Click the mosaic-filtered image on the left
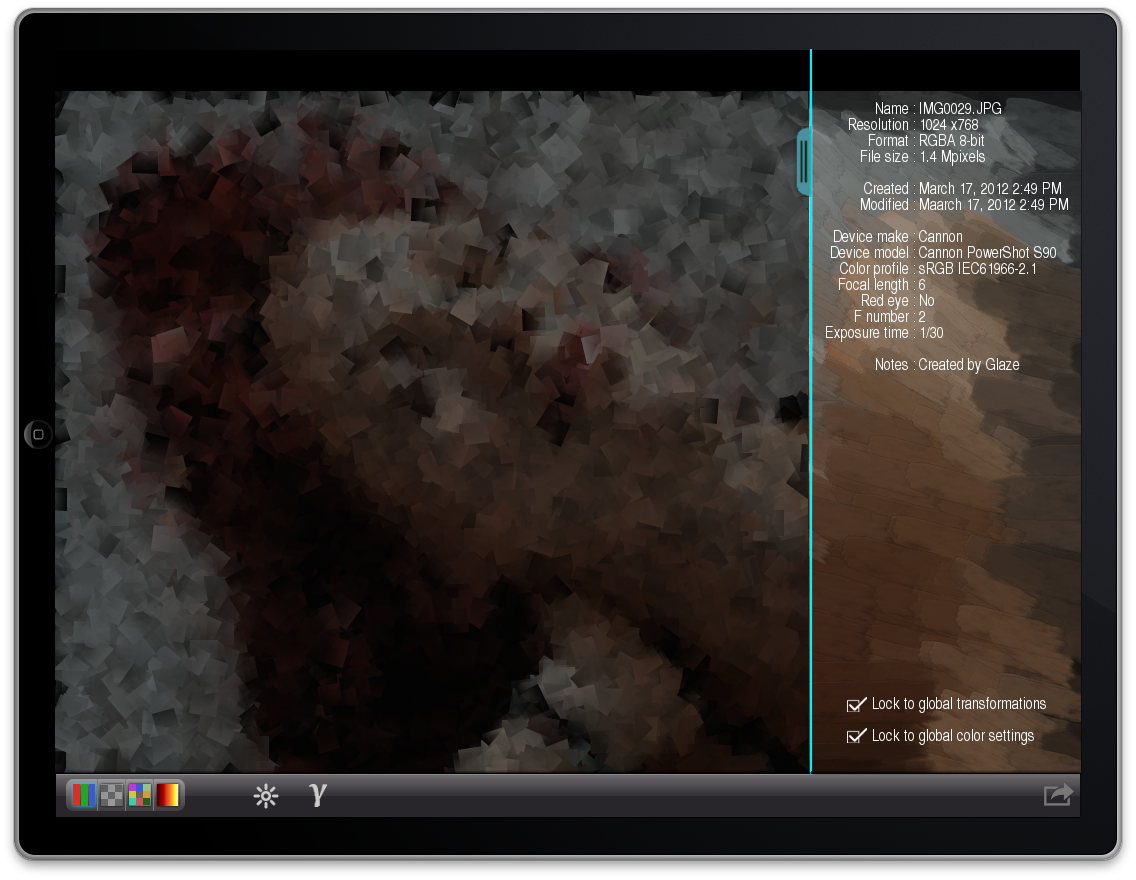Image resolution: width=1136 pixels, height=880 pixels. click(432, 432)
